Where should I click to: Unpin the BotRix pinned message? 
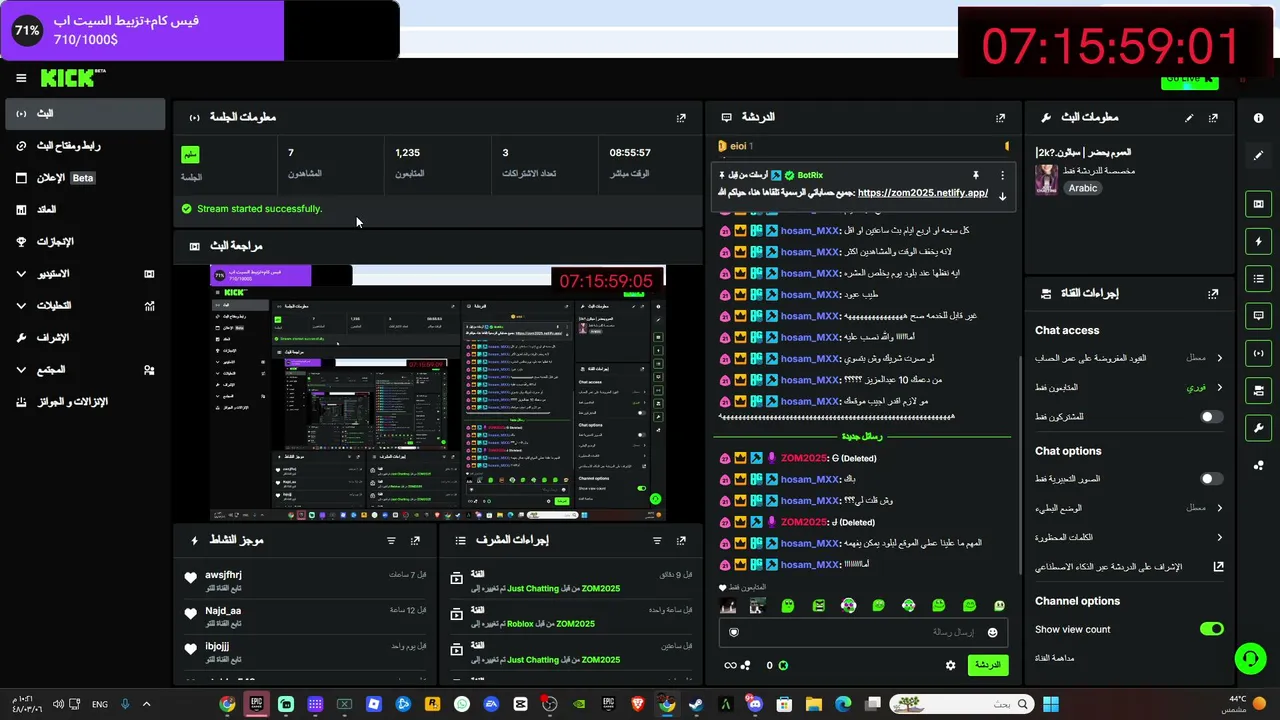point(976,175)
